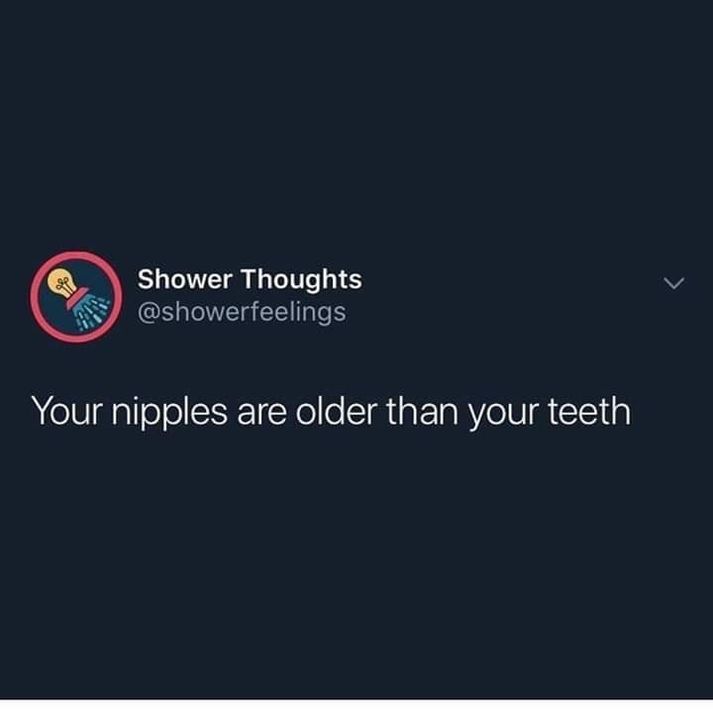This screenshot has width=713, height=713.
Task: Click the word "teeth" in the tweet
Action: click(x=589, y=411)
